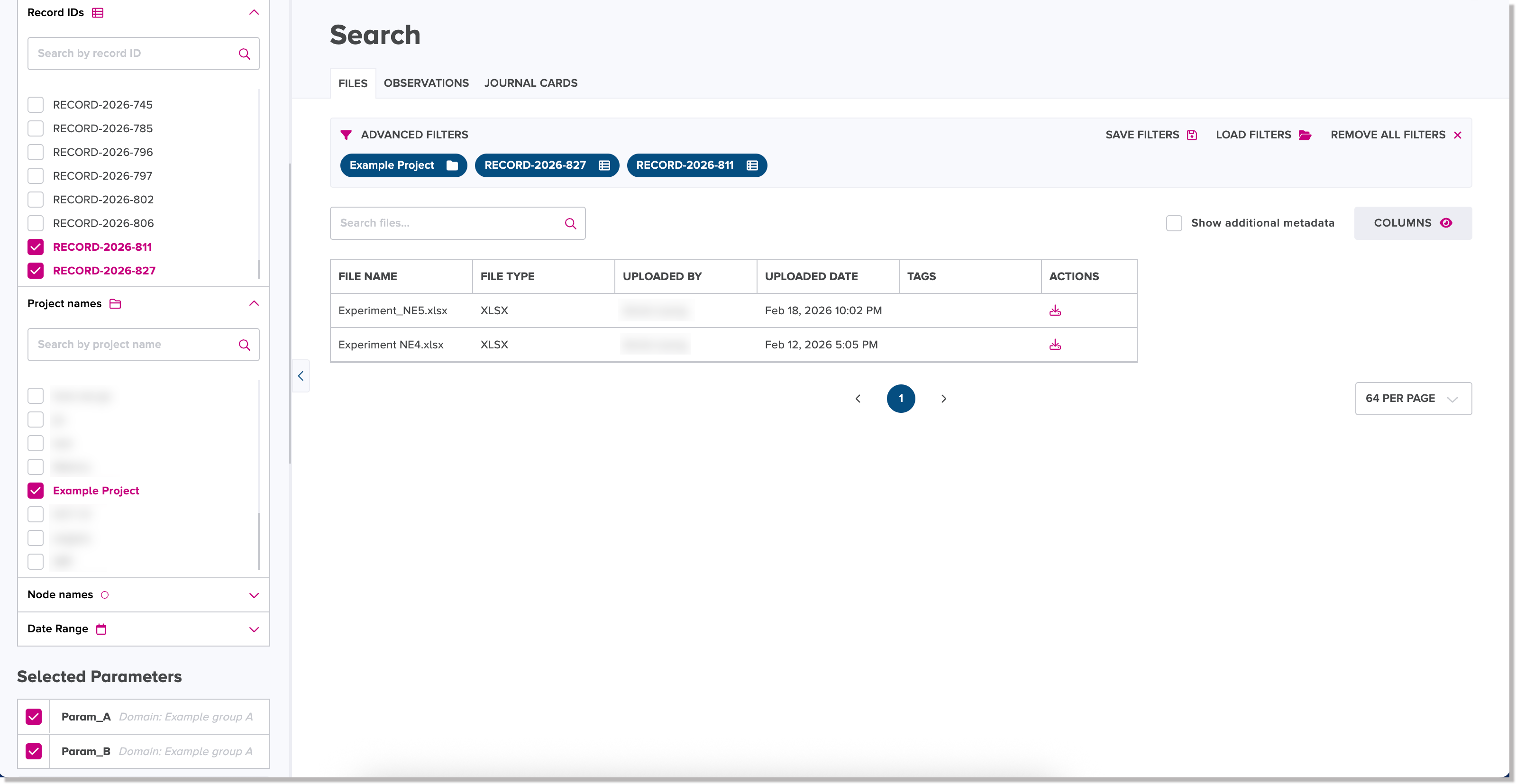The height and width of the screenshot is (784, 1516).
Task: Select page 1 in pagination
Action: click(900, 399)
